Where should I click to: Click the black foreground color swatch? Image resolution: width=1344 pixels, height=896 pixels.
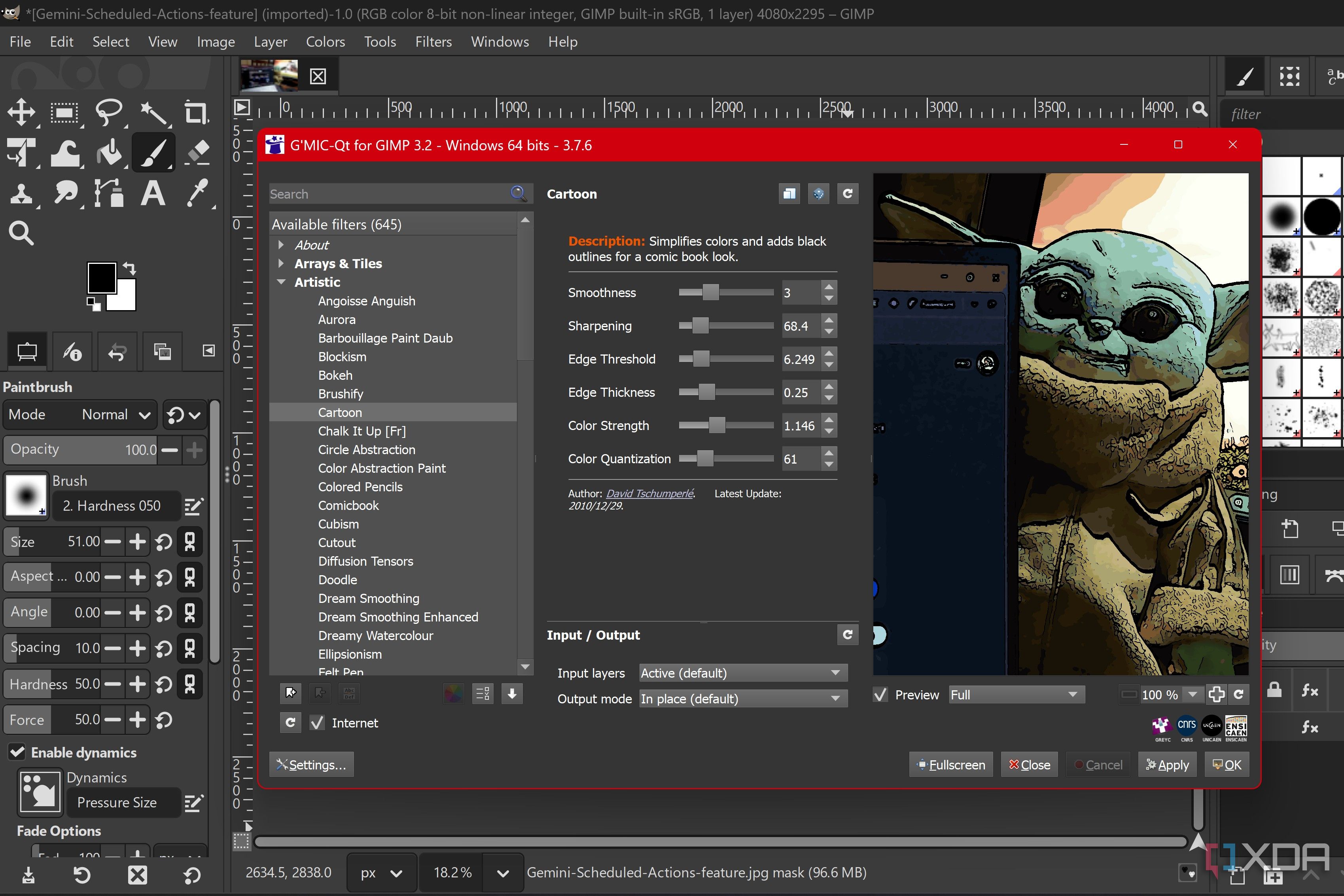[x=102, y=278]
